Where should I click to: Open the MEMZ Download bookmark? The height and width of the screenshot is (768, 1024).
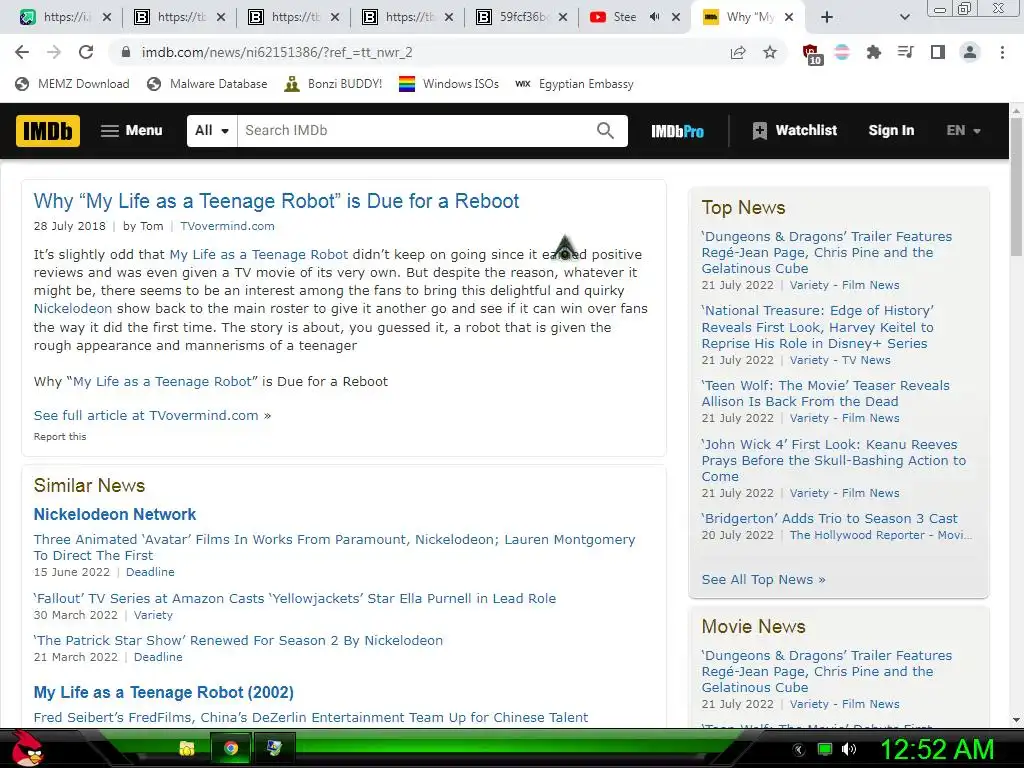point(72,84)
